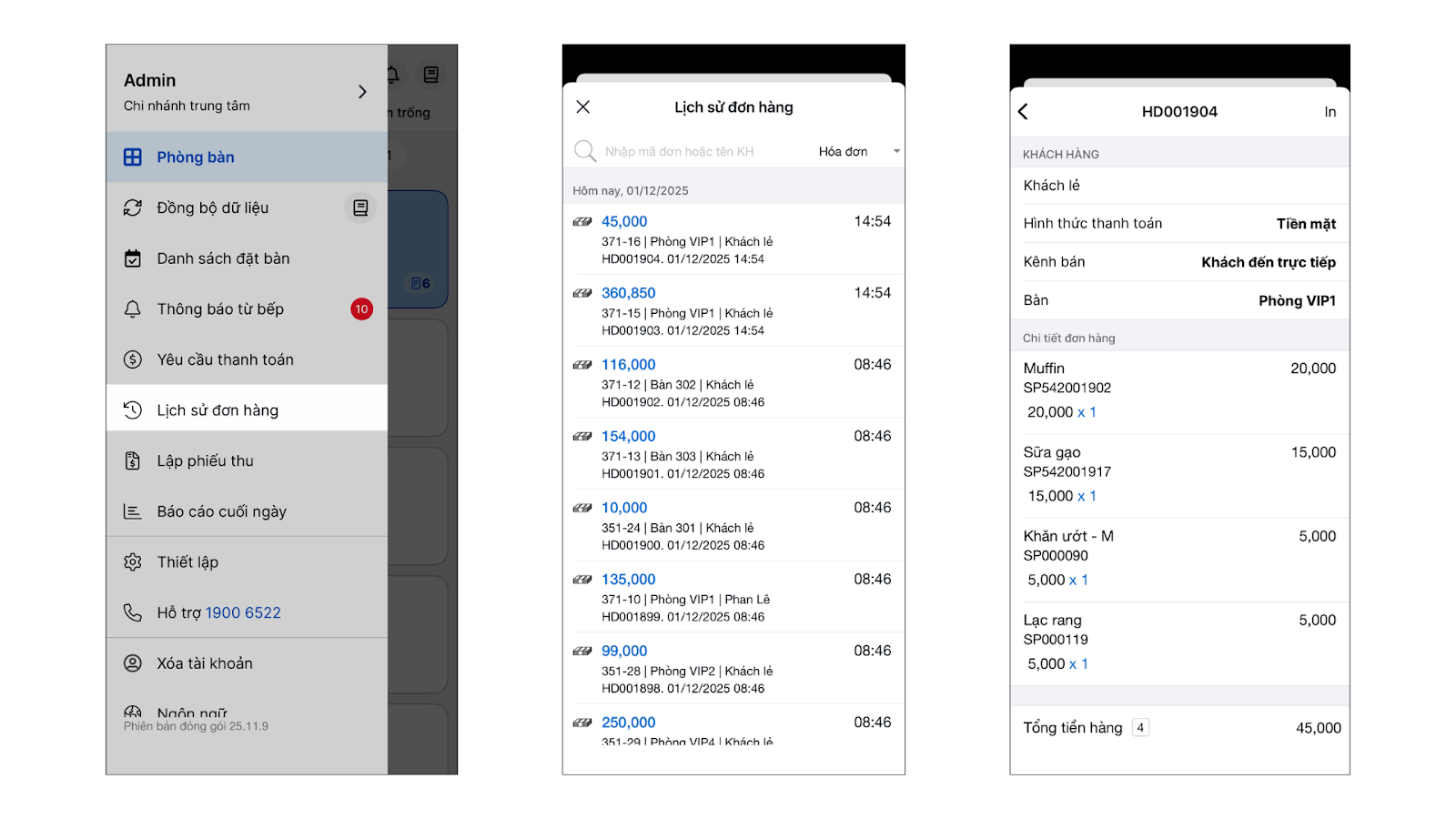The image size is (1456, 819).
Task: Click the receipt voucher icon
Action: tap(133, 460)
